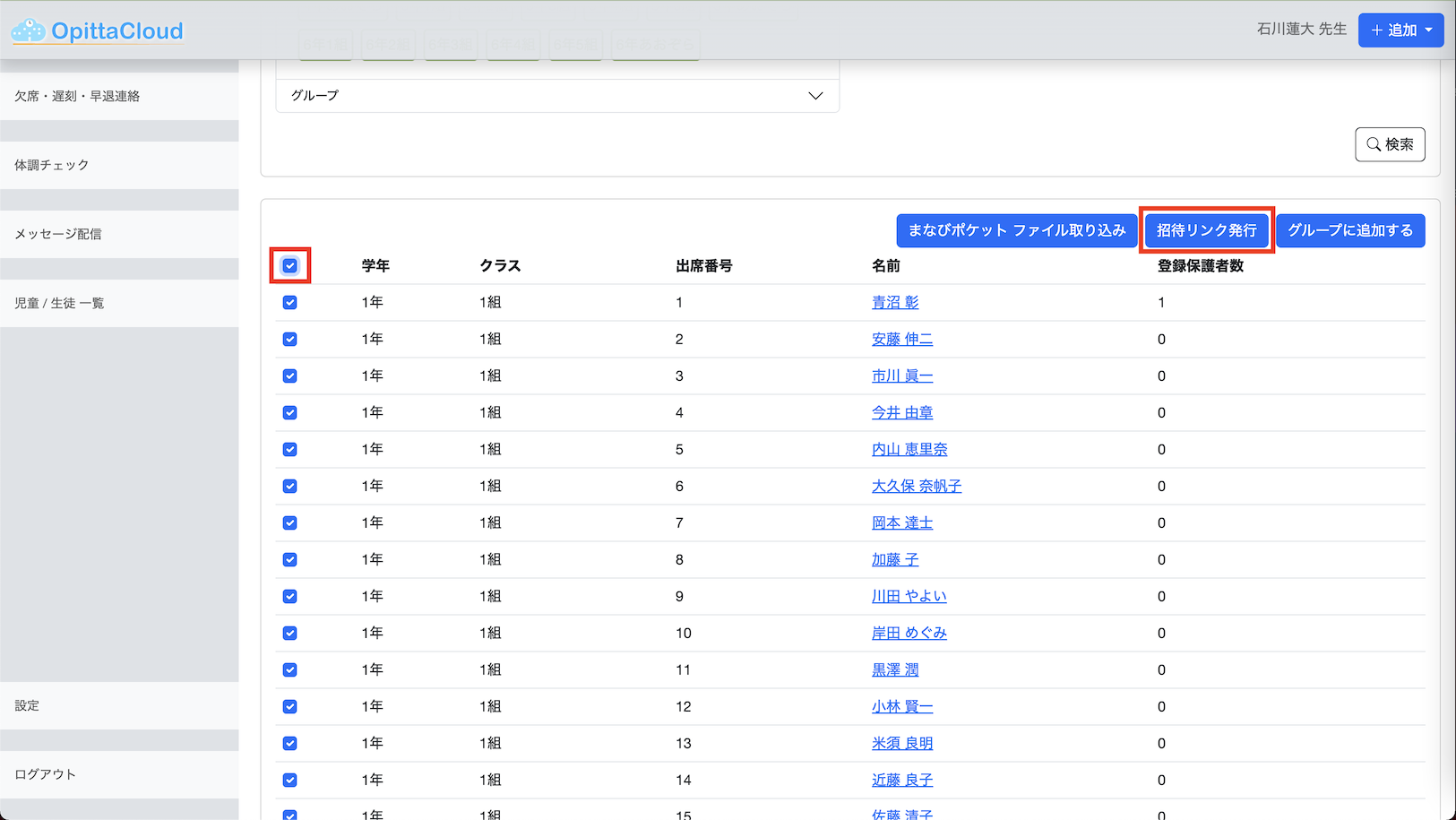Viewport: 1456px width, 820px height.
Task: Click the OpittaCloud cloud logo icon
Action: (x=28, y=30)
